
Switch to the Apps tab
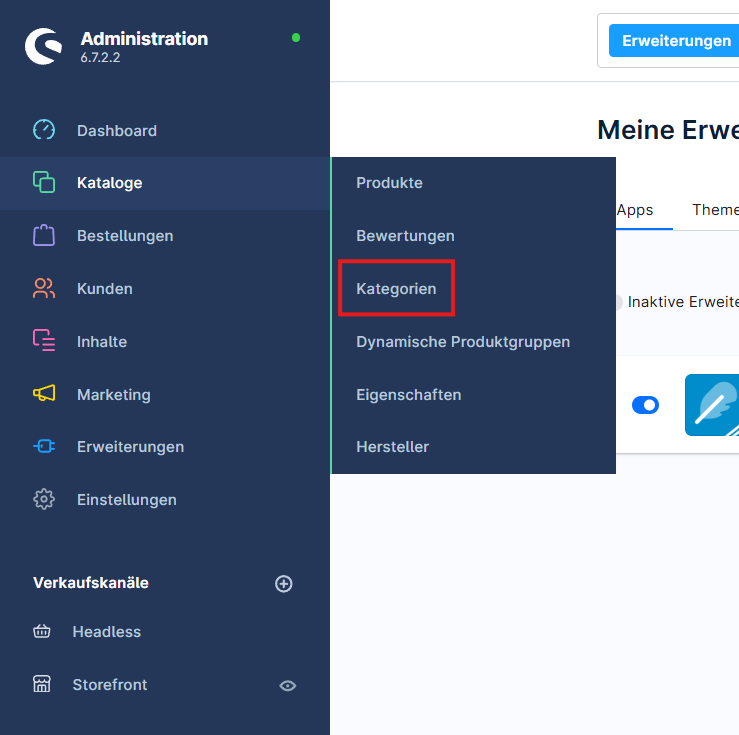point(635,210)
